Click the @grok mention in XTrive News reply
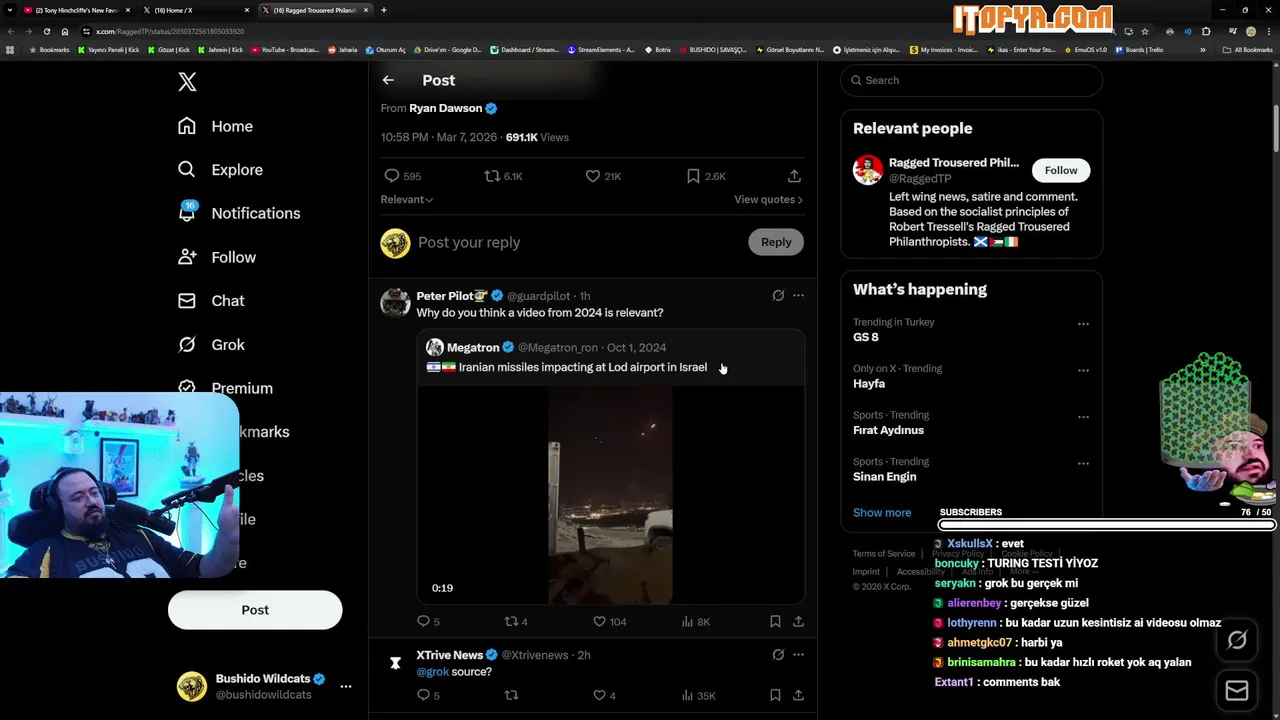Image resolution: width=1280 pixels, height=720 pixels. point(432,672)
